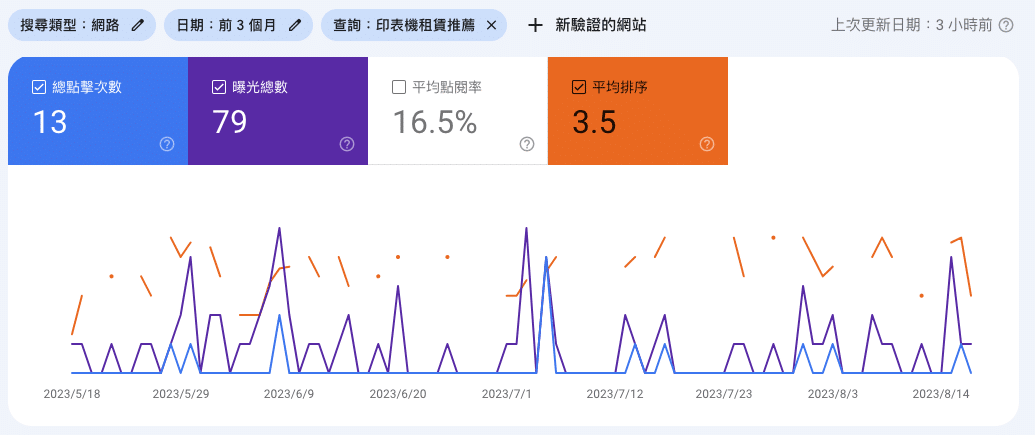Click the 2023/7/23 axis date label

[724, 394]
